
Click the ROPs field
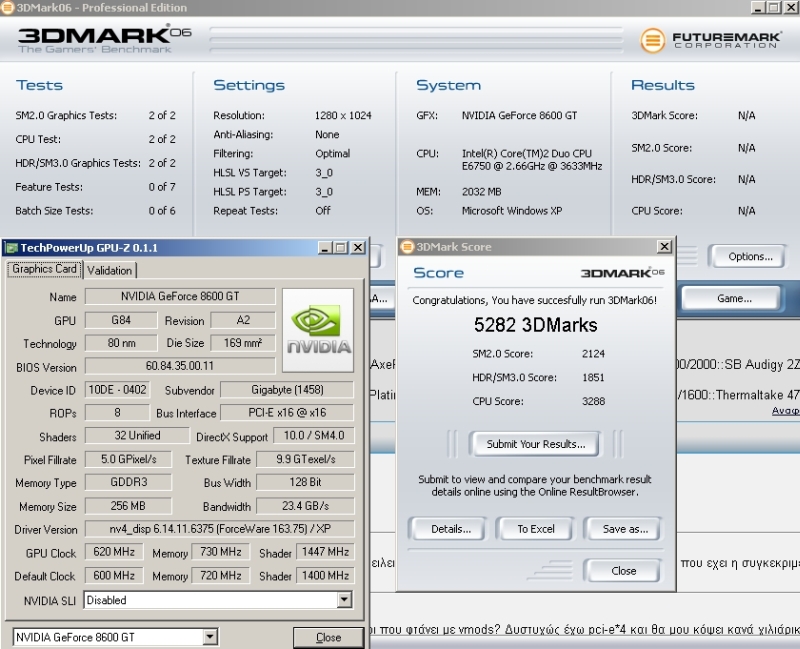117,413
